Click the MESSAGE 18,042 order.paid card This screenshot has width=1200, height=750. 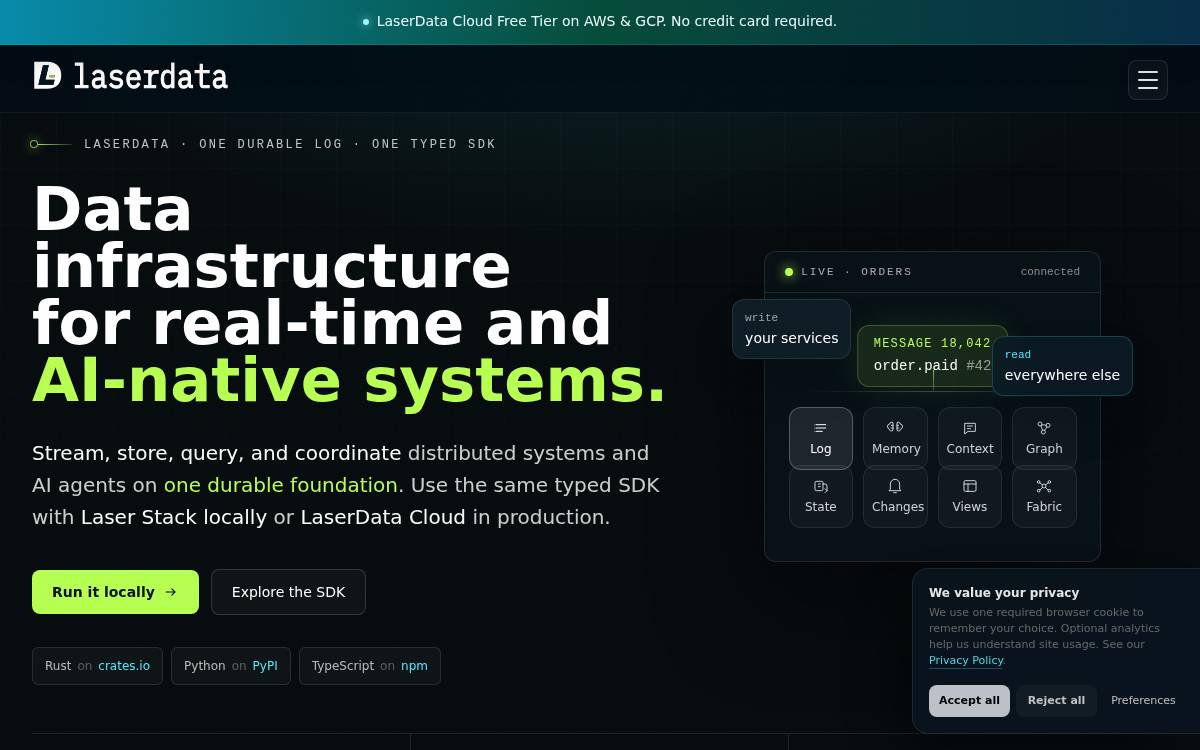tap(932, 356)
